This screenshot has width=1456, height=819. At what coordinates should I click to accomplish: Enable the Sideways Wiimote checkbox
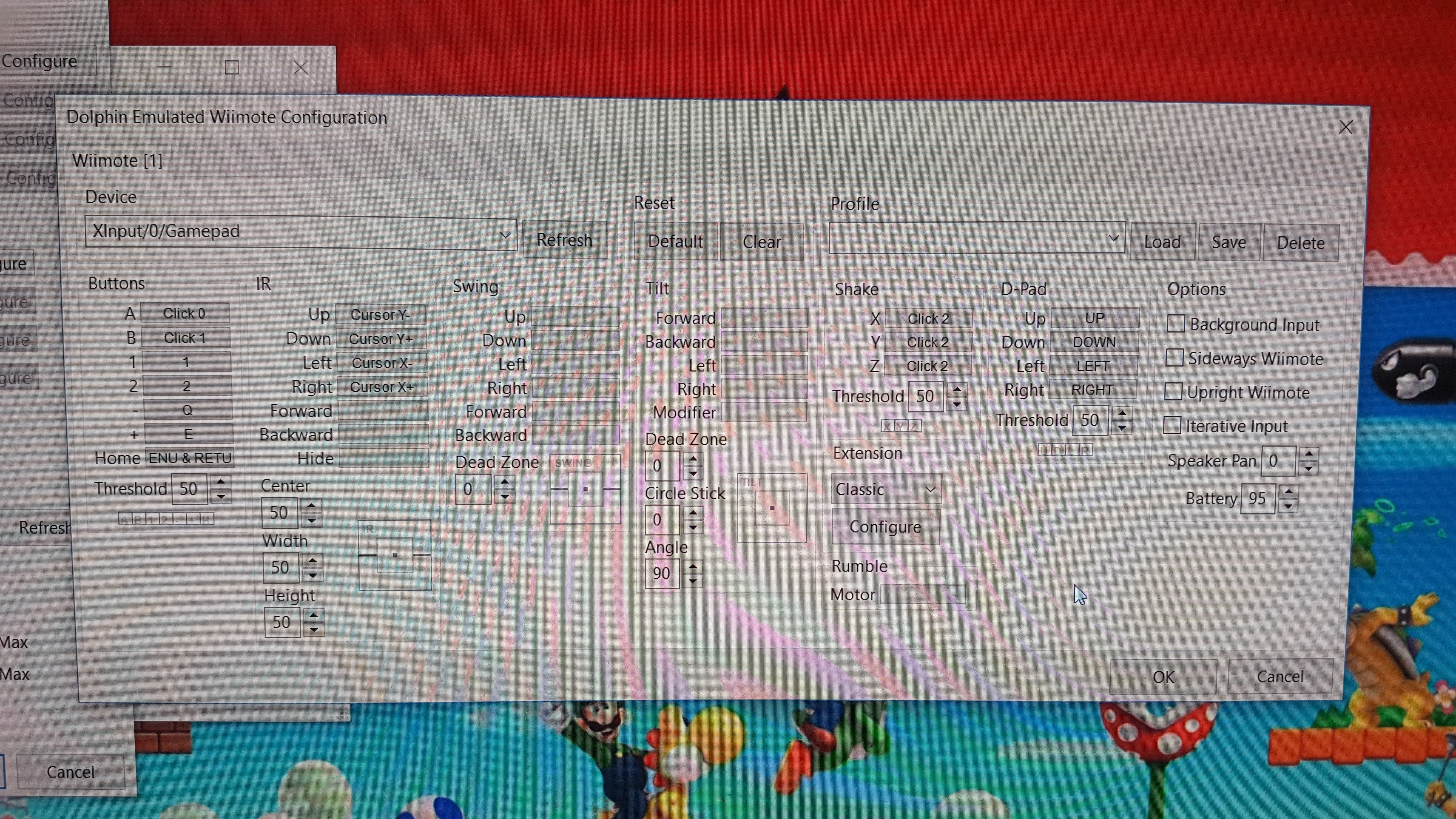tap(1174, 358)
